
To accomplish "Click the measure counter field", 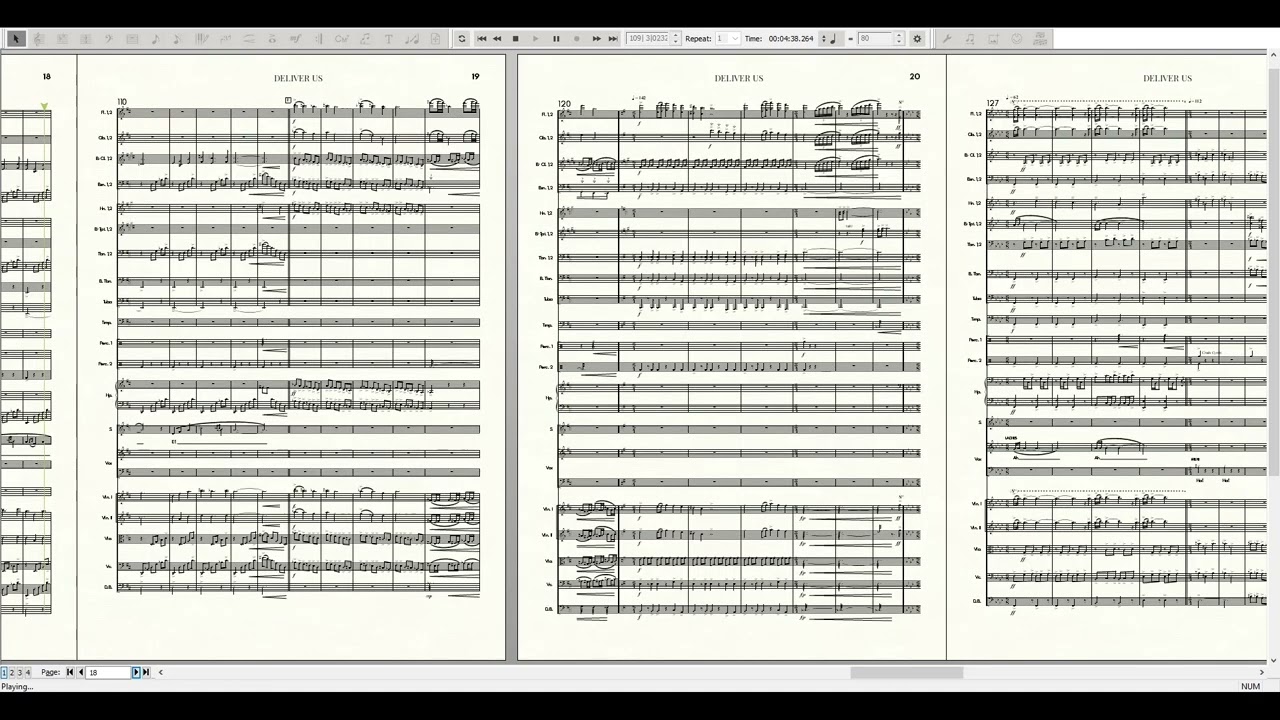I will click(648, 39).
